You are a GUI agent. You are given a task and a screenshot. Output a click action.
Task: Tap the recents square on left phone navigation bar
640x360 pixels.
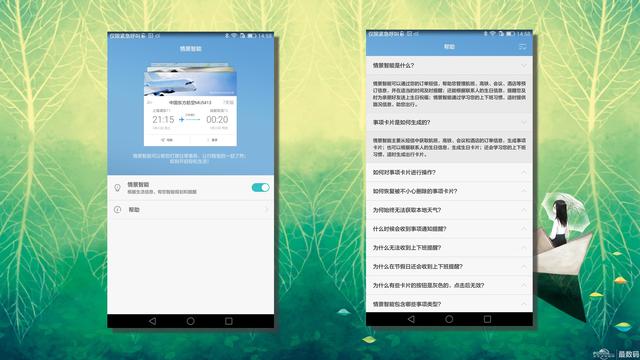click(x=229, y=321)
